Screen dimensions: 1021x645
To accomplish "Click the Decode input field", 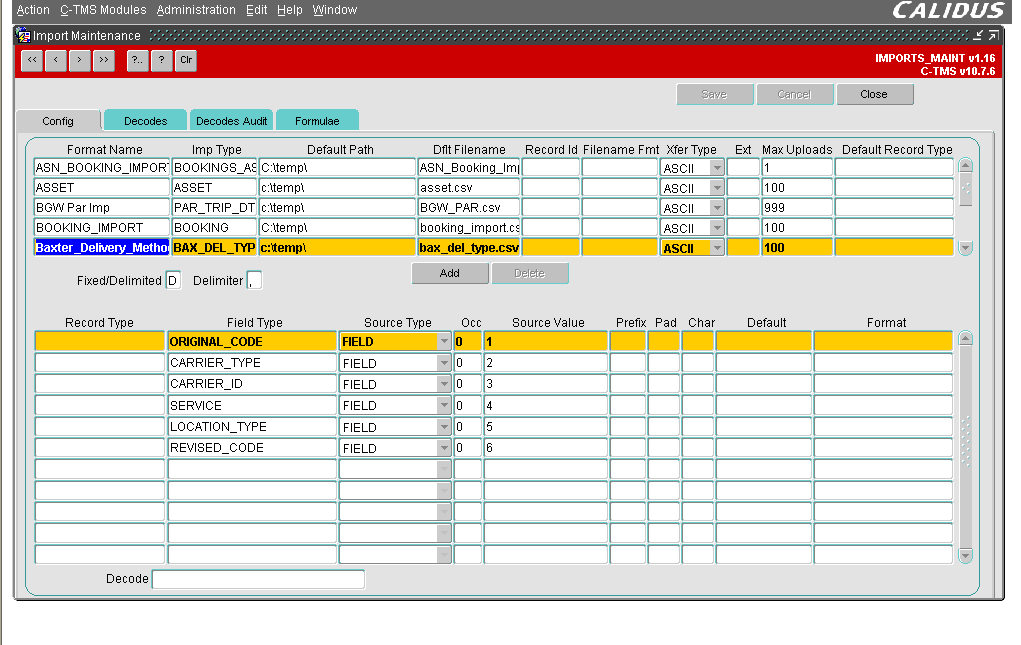I will (x=258, y=579).
